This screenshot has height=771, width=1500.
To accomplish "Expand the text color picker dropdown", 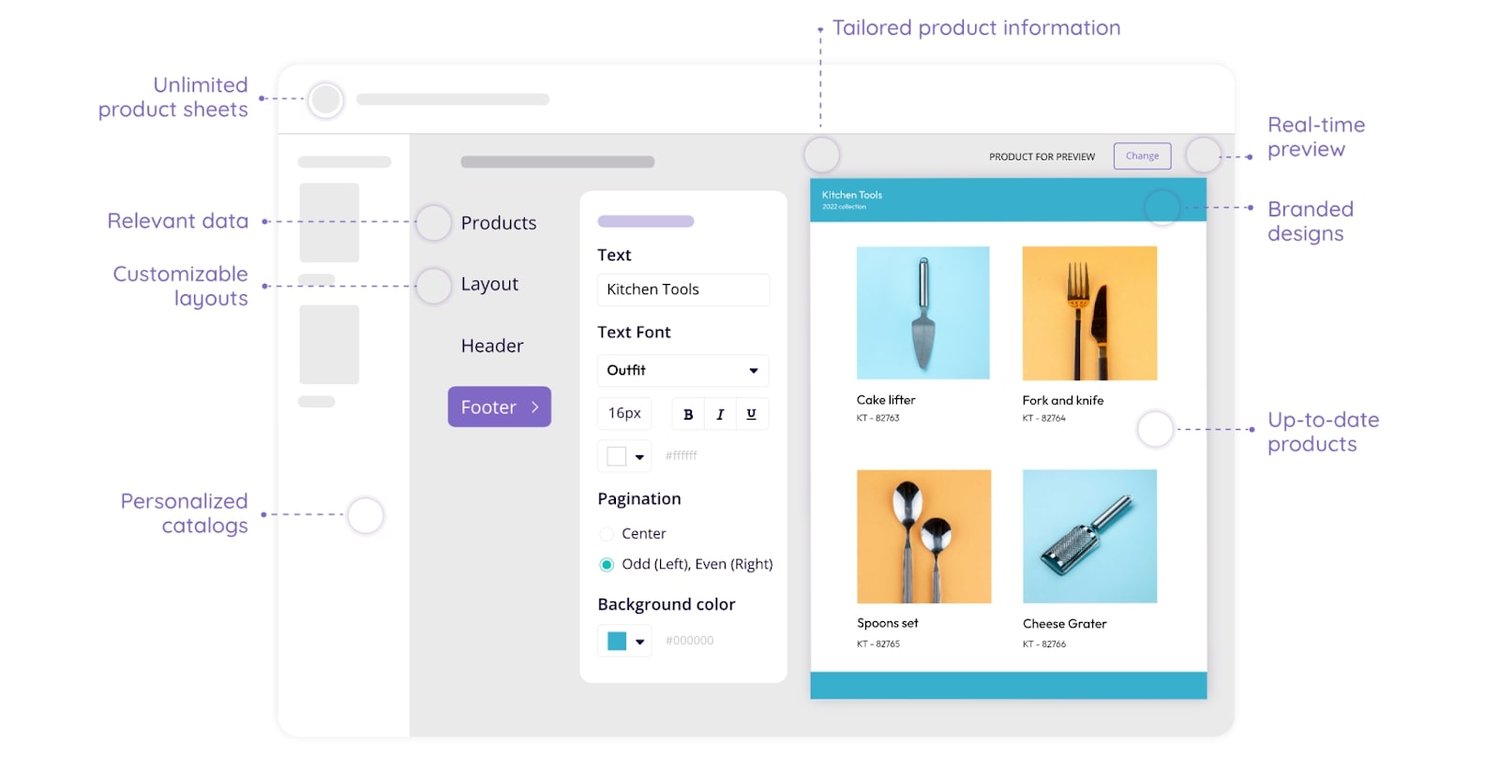I will tap(640, 455).
